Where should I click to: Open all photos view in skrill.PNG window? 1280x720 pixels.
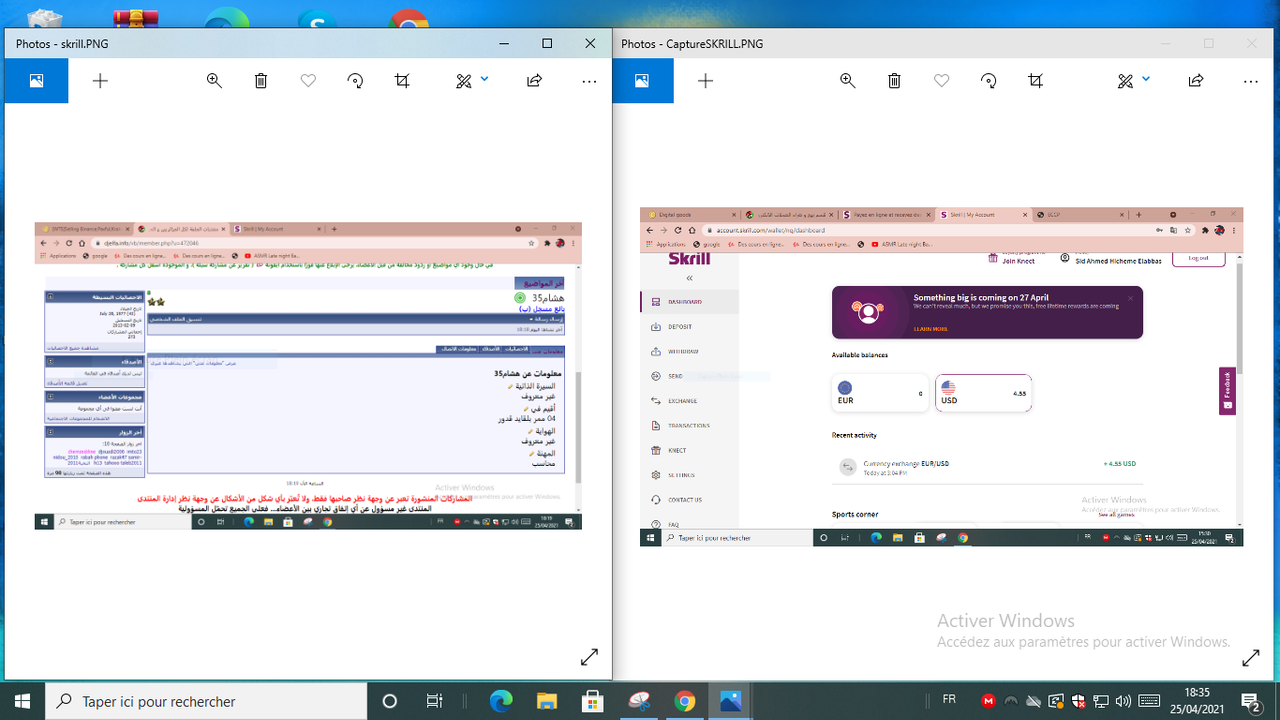[x=36, y=81]
